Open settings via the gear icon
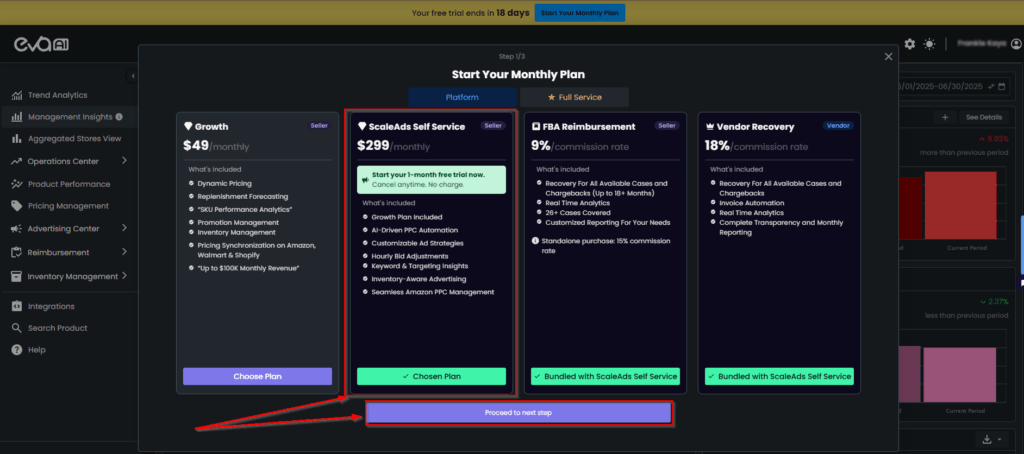Image resolution: width=1024 pixels, height=454 pixels. 910,44
